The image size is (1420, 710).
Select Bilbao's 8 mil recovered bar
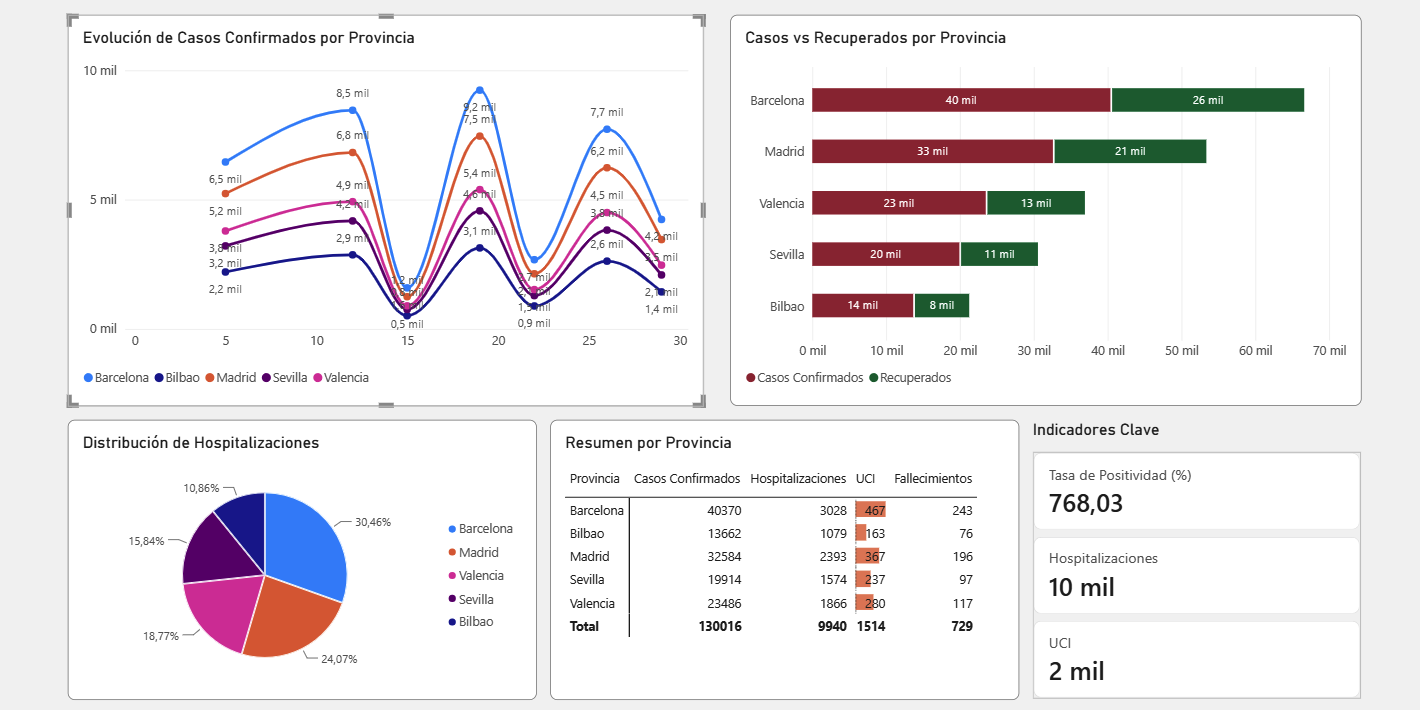pyautogui.click(x=941, y=306)
